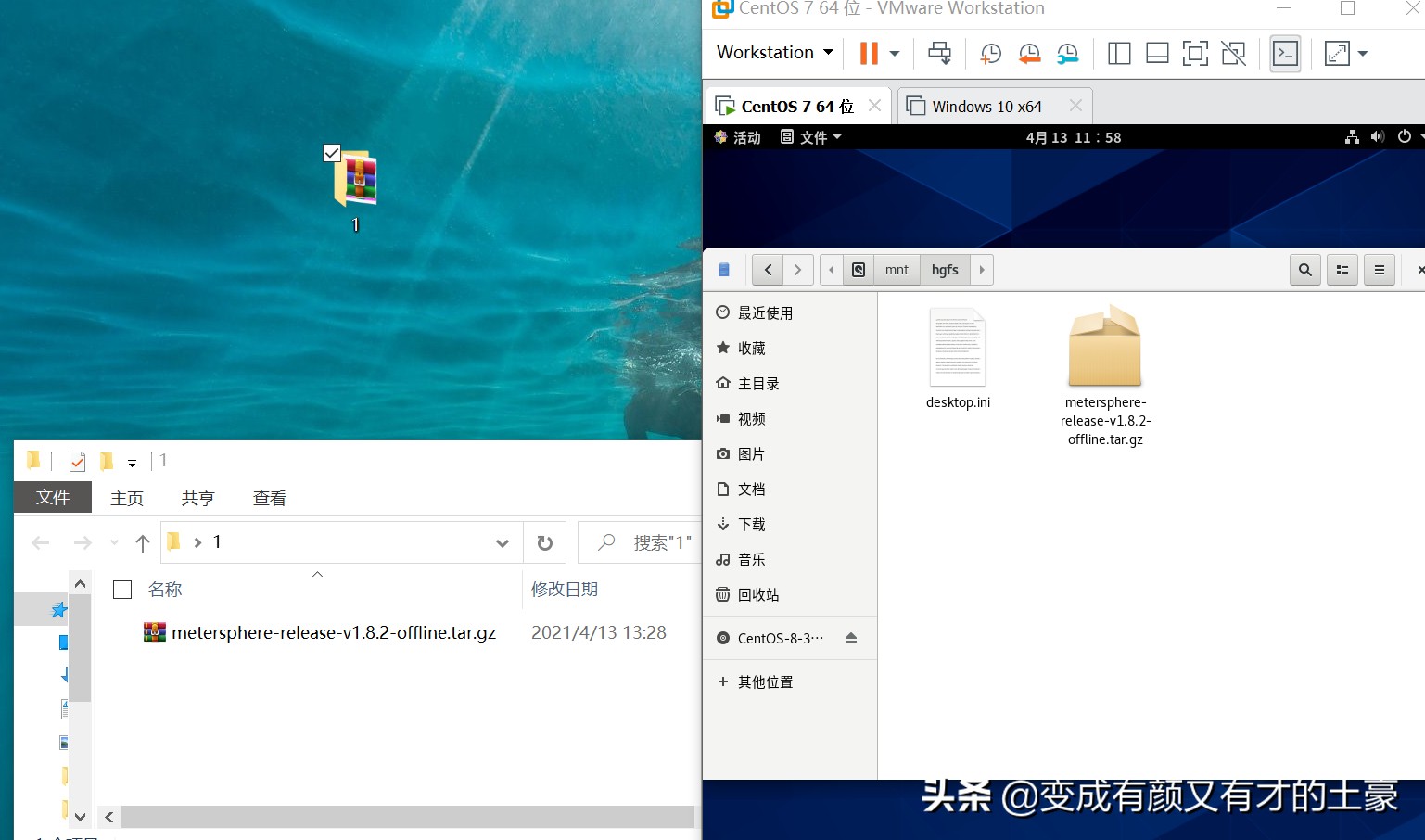
Task: Search files in CentOS file manager
Action: tap(1305, 270)
